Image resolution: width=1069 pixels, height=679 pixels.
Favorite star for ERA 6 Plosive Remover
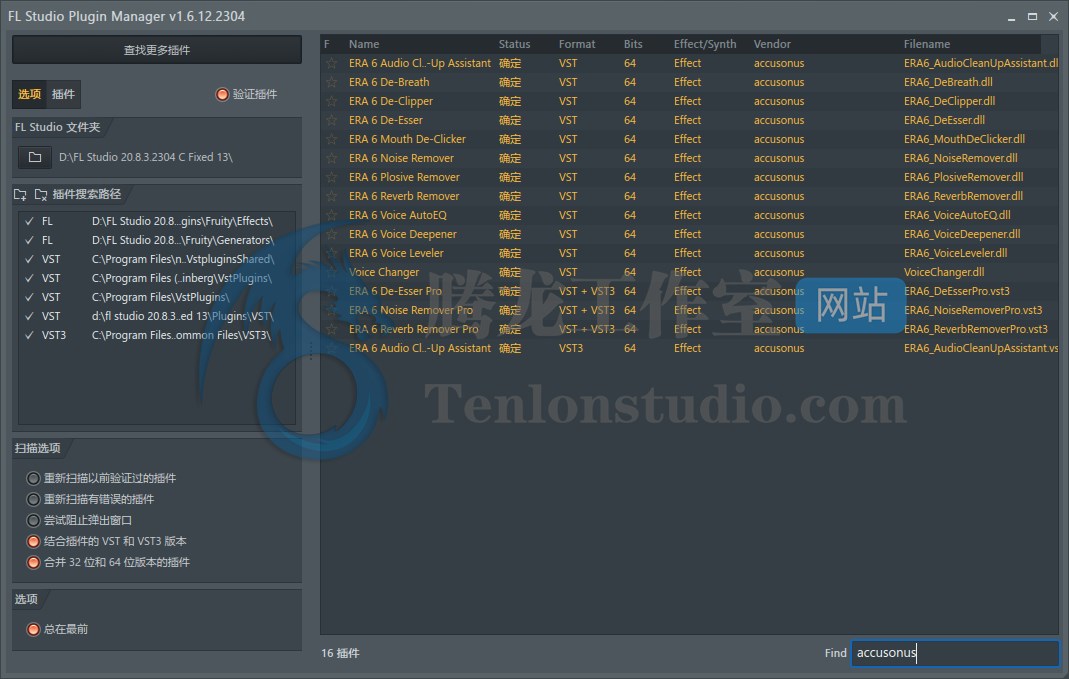331,178
